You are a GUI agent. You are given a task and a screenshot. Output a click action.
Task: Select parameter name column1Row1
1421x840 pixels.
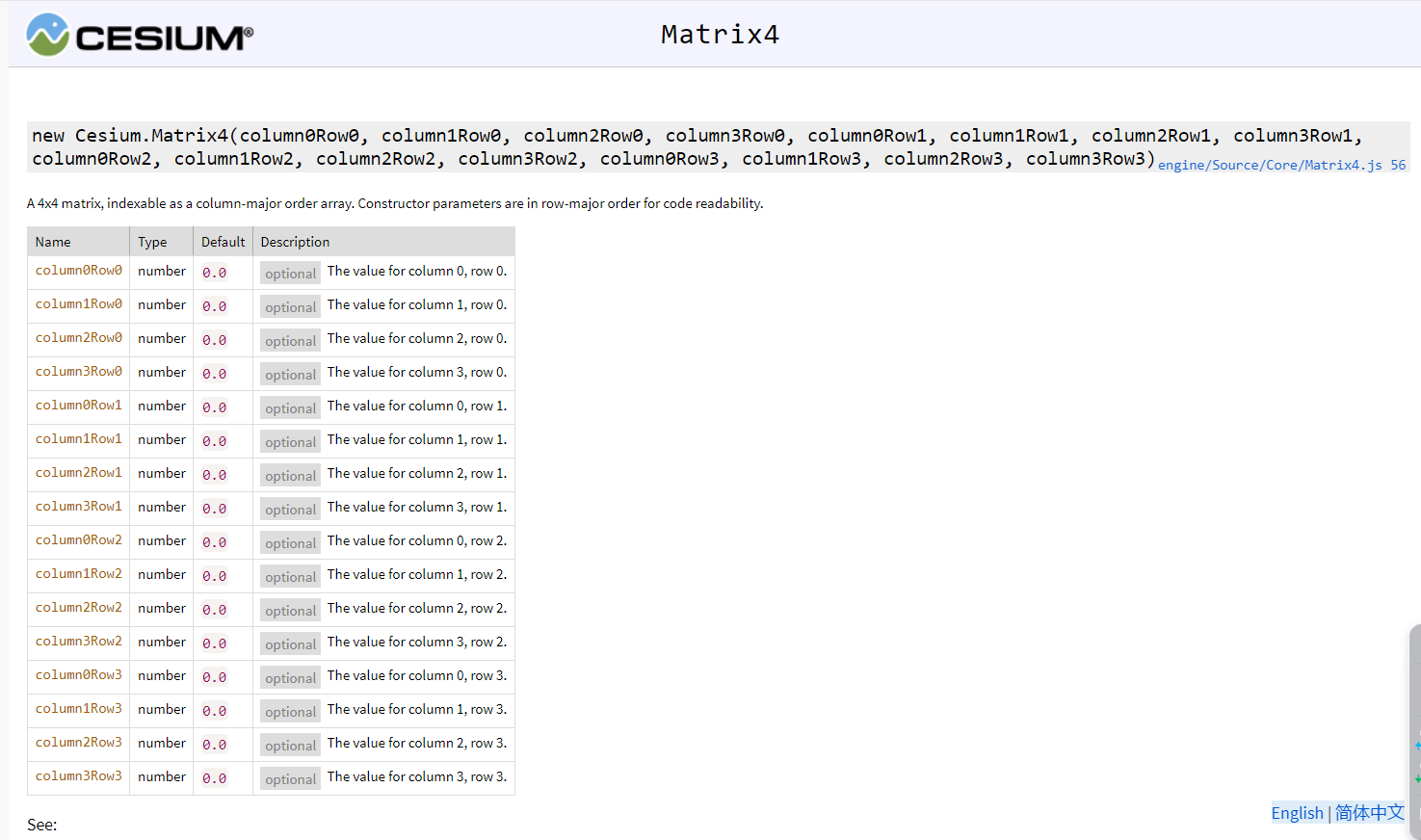tap(79, 439)
